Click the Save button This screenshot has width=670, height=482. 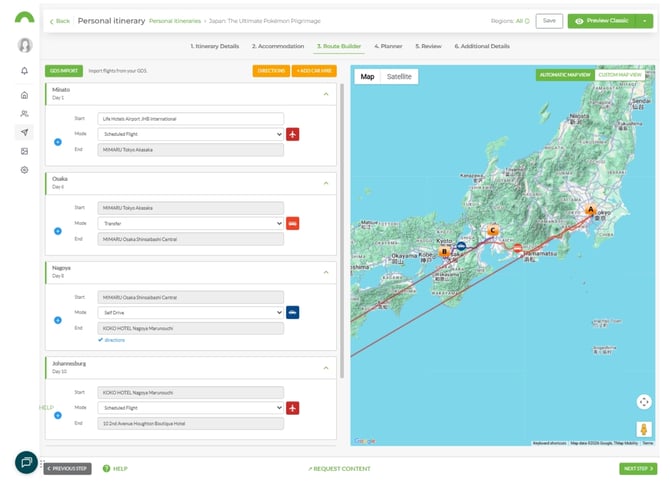tap(549, 21)
